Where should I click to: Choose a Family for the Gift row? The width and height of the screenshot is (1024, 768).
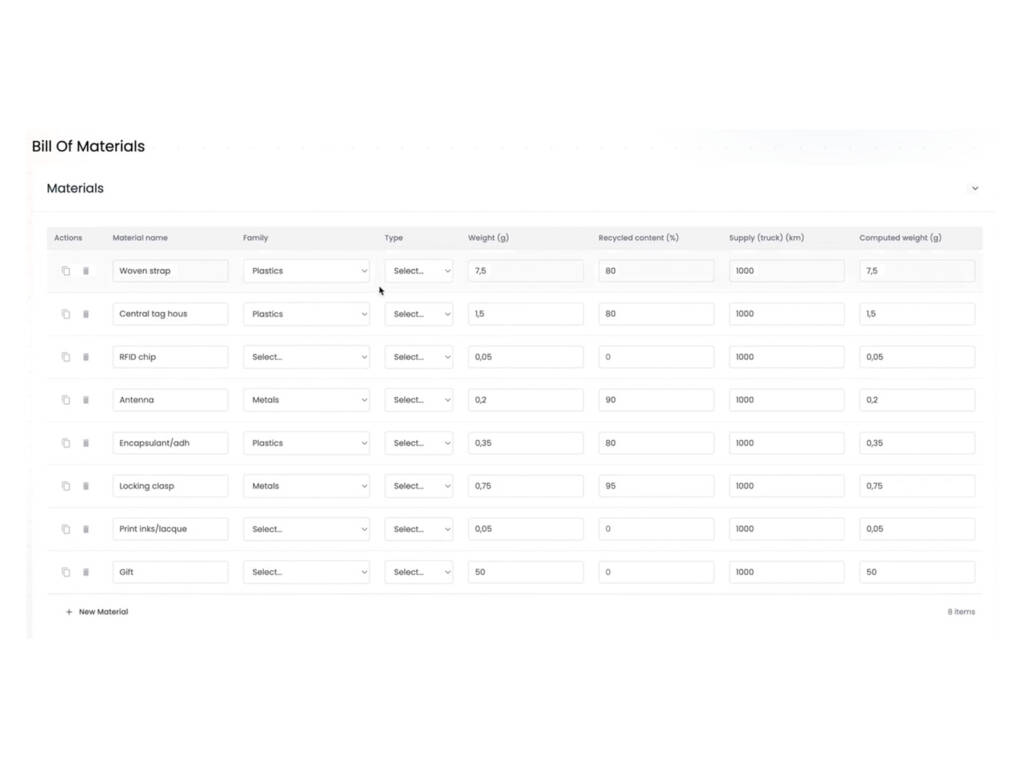tap(306, 572)
